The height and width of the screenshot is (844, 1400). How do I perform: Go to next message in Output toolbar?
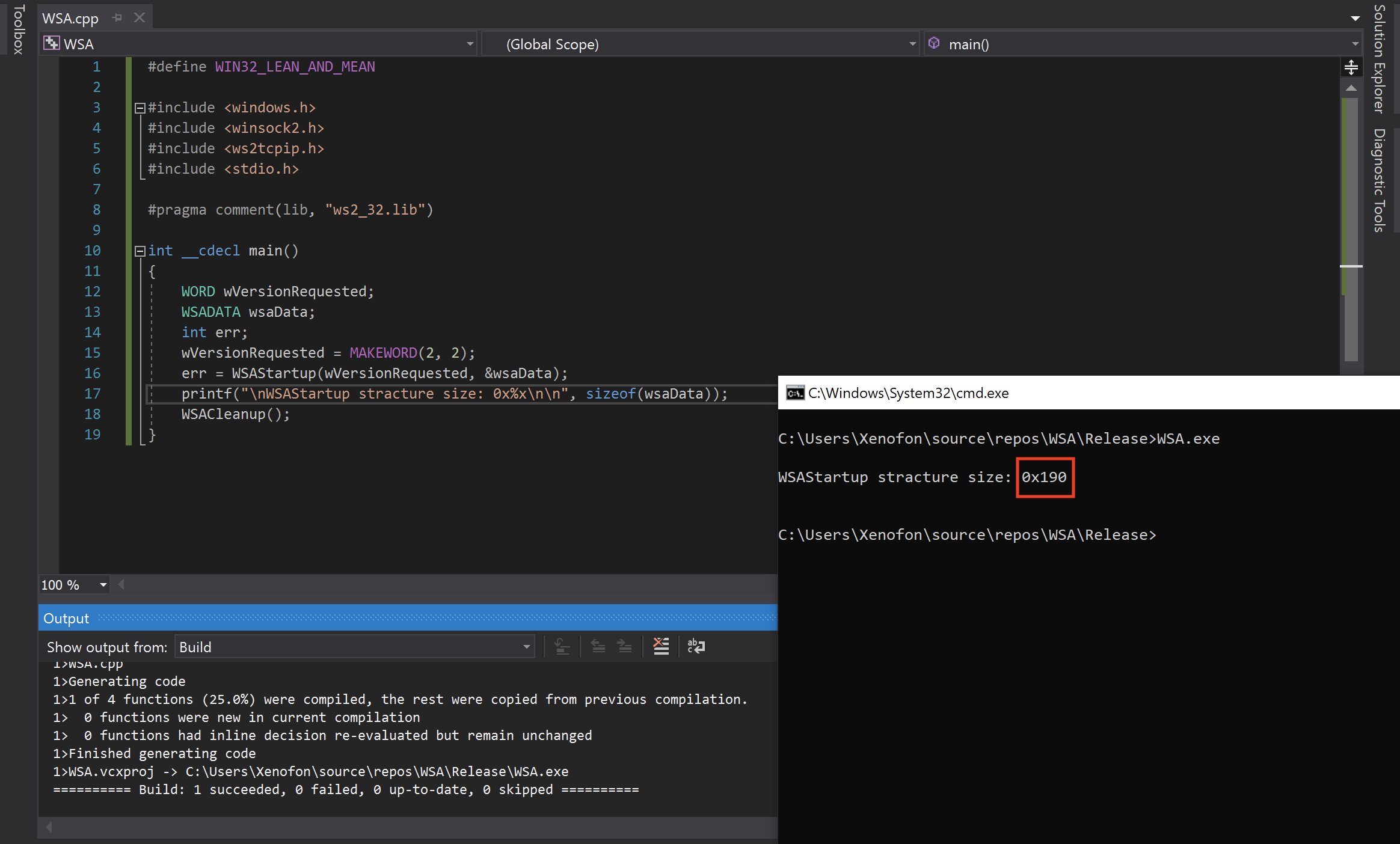(625, 646)
